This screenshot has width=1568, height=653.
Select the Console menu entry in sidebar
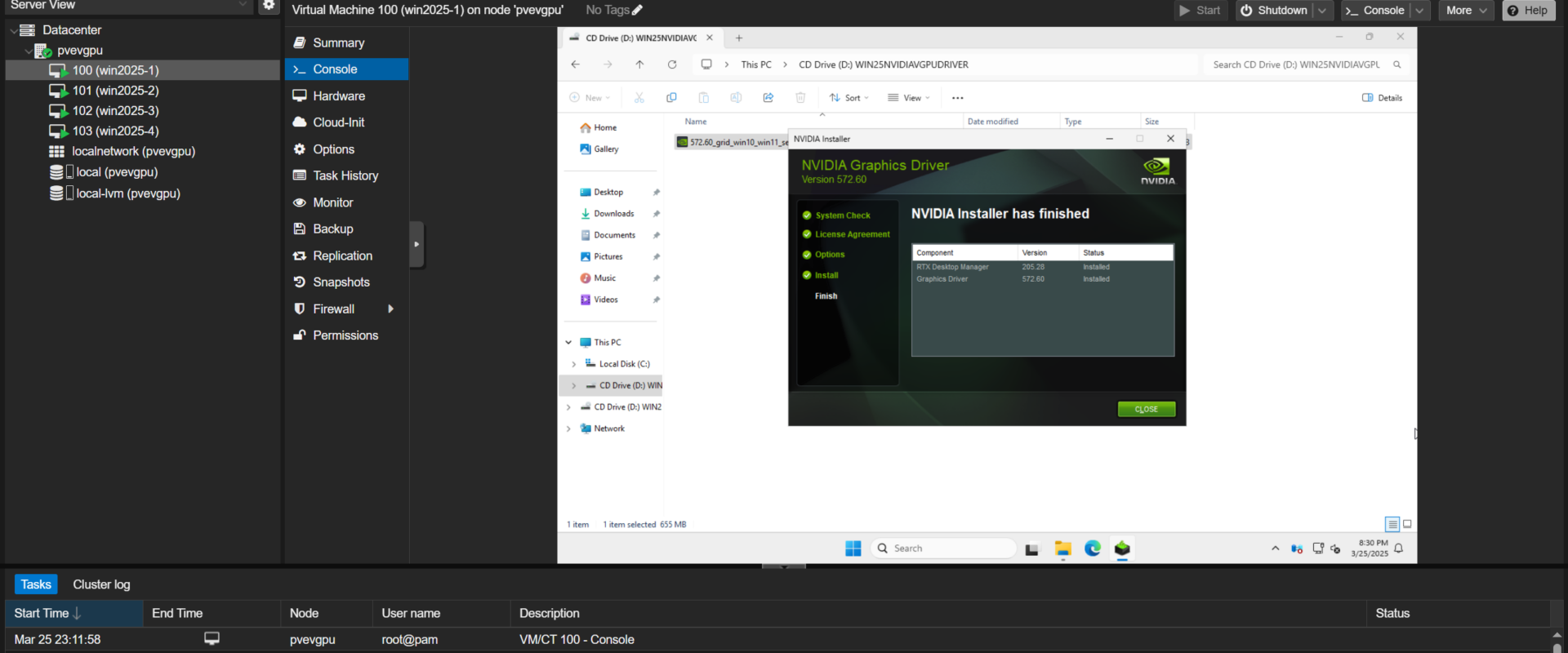point(346,69)
